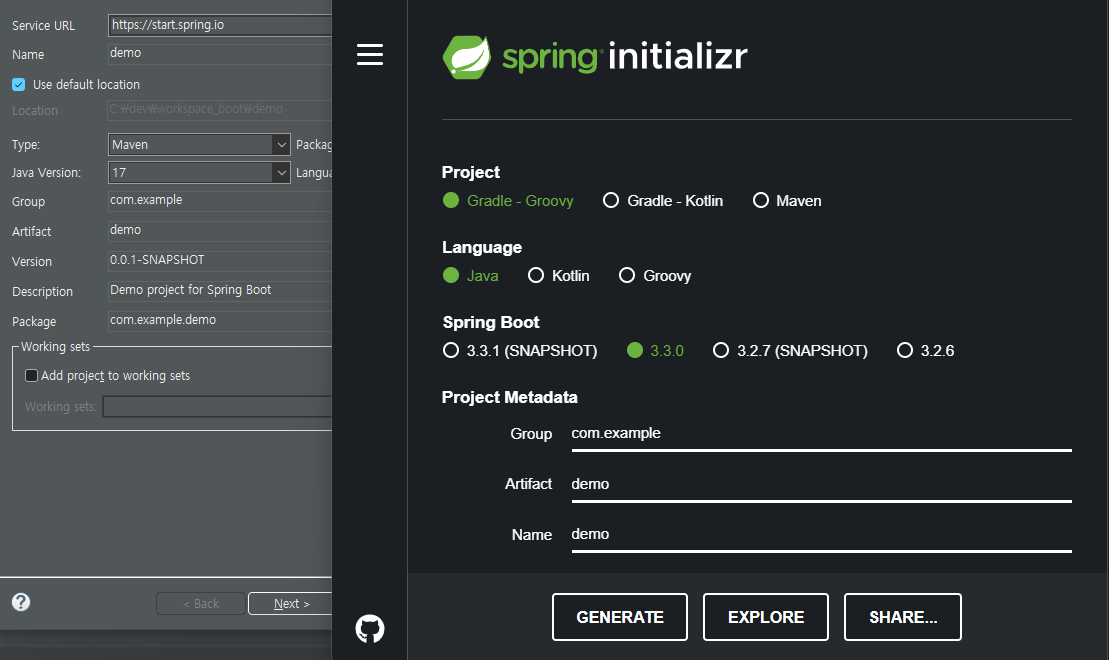This screenshot has height=660, width=1109.
Task: Click the Spring Initializr leaf logo
Action: pyautogui.click(x=467, y=57)
